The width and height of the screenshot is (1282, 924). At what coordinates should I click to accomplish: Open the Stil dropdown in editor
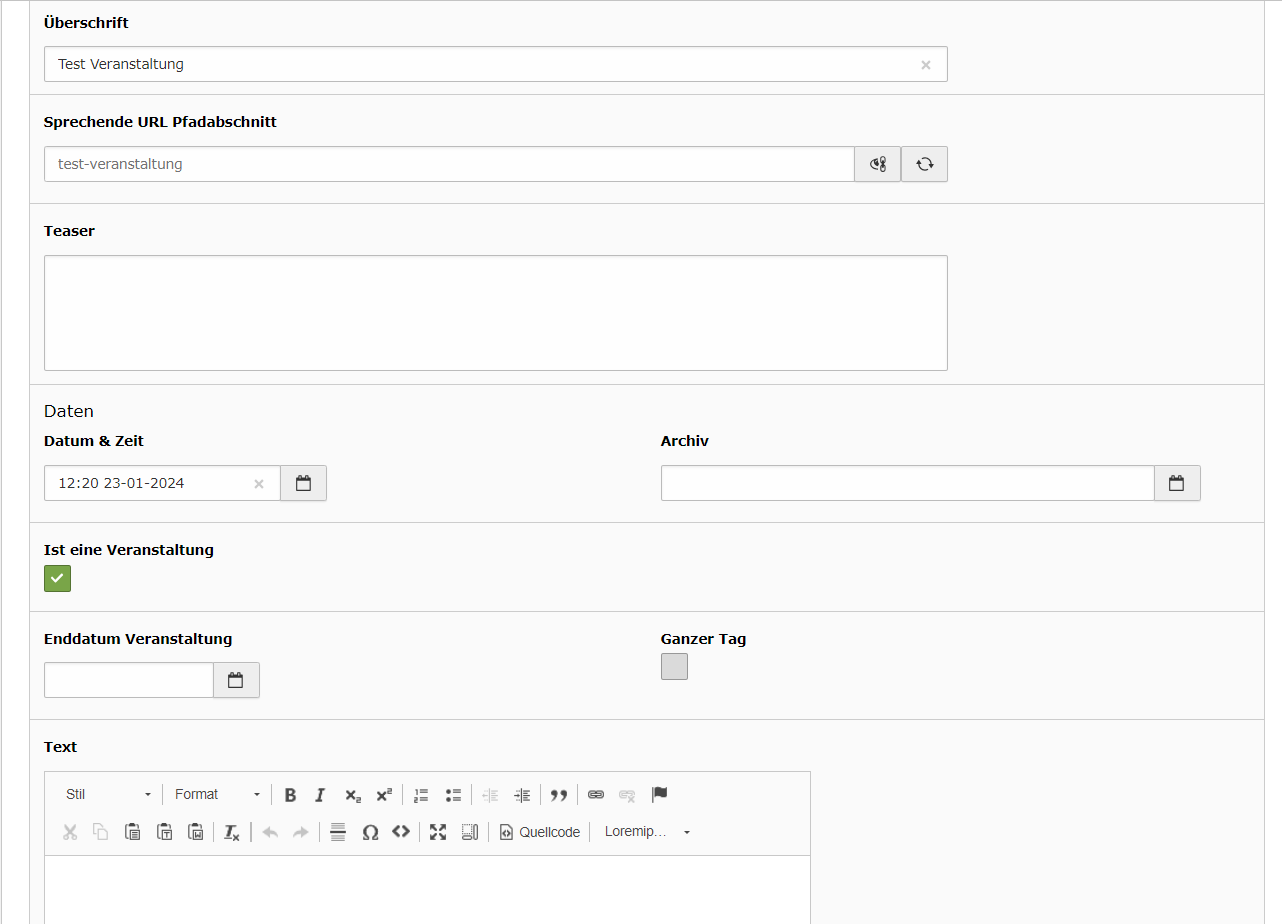click(108, 795)
